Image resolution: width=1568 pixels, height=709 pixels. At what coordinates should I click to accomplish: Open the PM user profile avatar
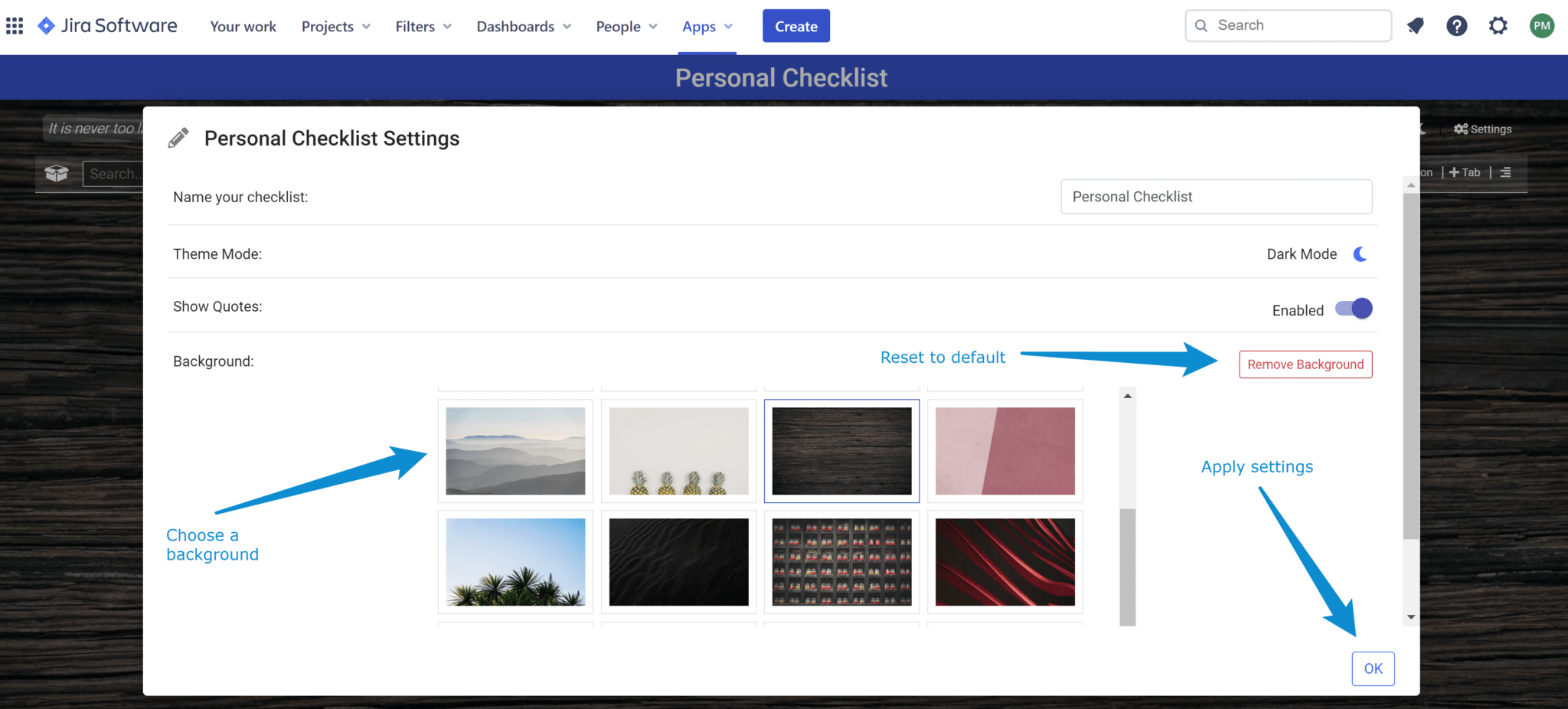point(1541,26)
